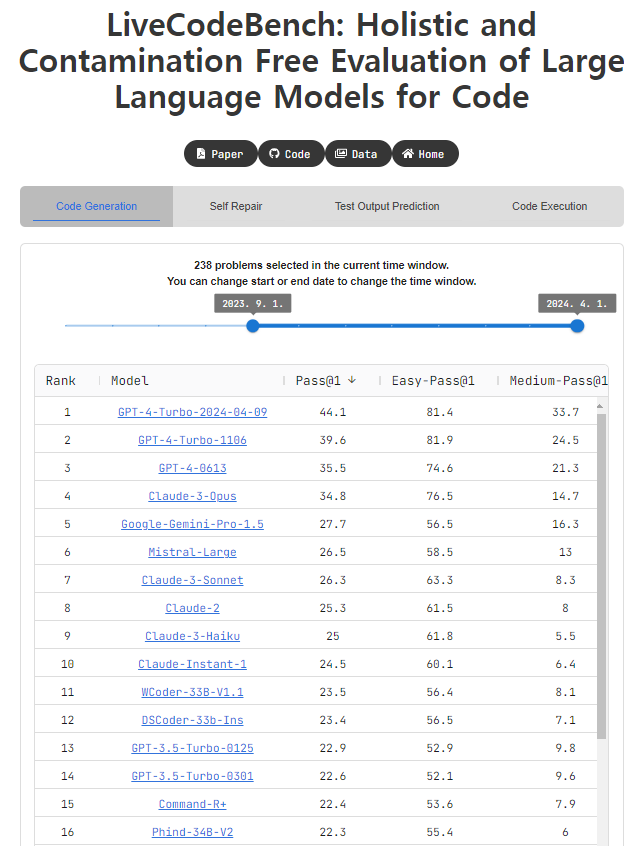Open the GPT-4-Turbo-1106 model link
Screen dimensions: 624x846
(193, 440)
